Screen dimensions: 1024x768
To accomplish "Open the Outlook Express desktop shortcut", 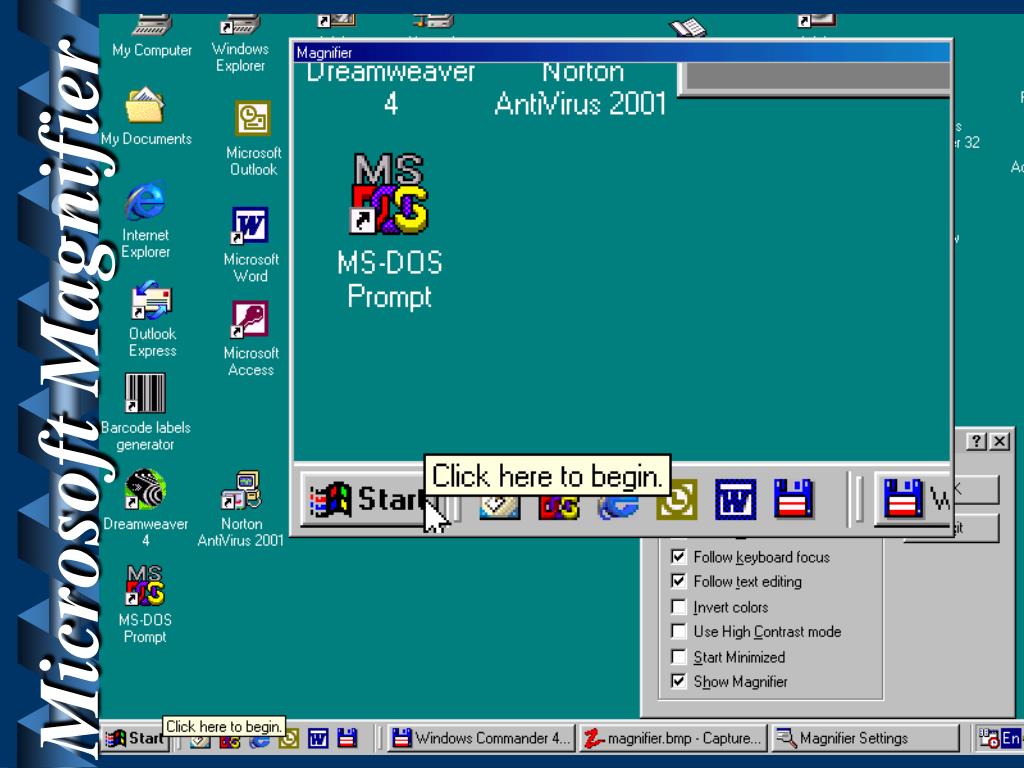I will [152, 320].
